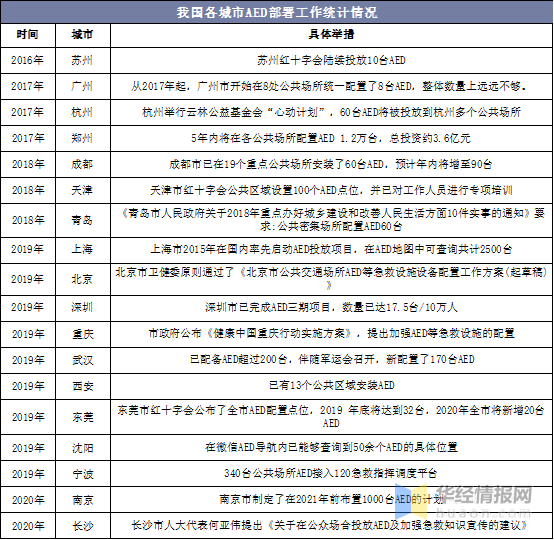Click the 宁波 city cell
The height and width of the screenshot is (540, 554).
(83, 474)
